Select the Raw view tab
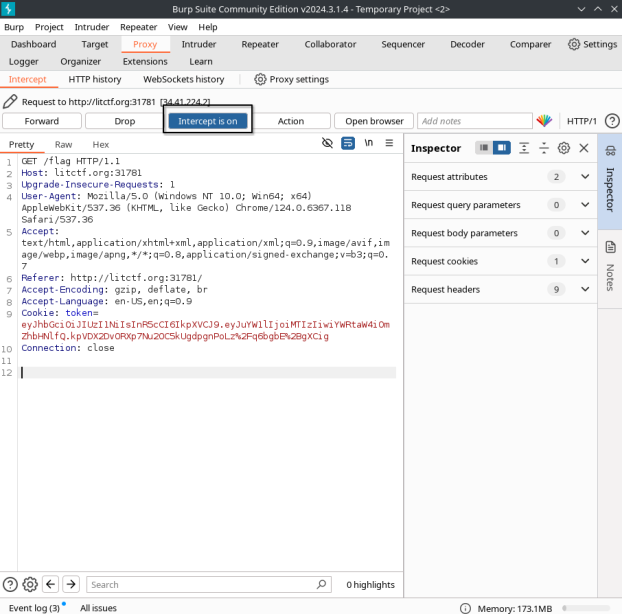 (63, 144)
